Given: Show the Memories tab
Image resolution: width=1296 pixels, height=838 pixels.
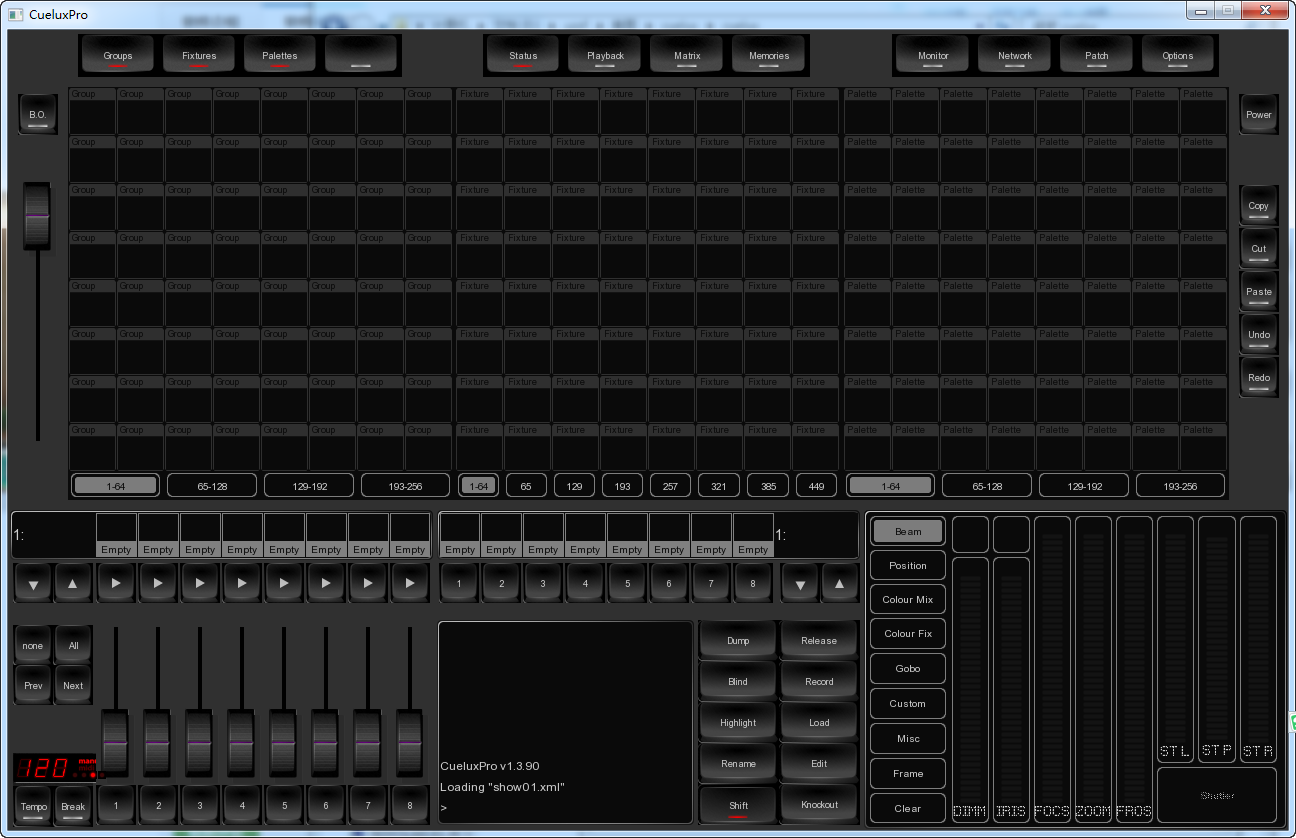Looking at the screenshot, I should (x=769, y=55).
